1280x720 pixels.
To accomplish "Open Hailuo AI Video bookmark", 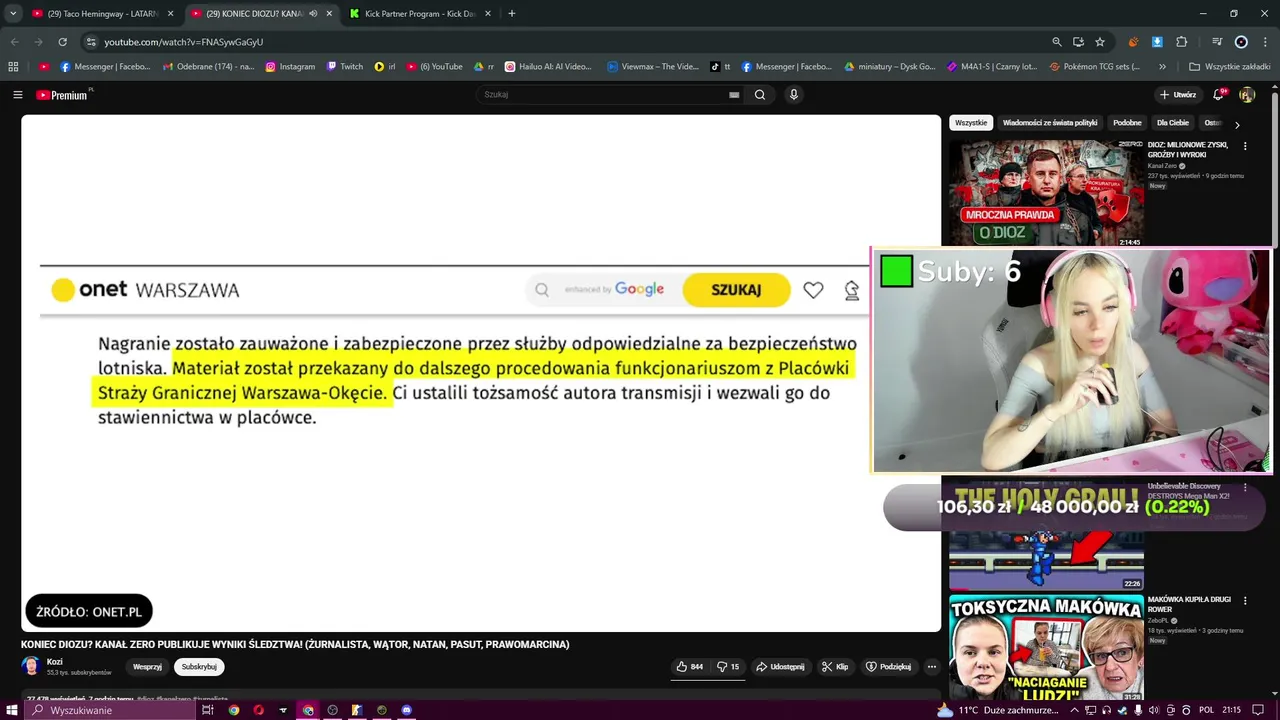I will point(548,67).
